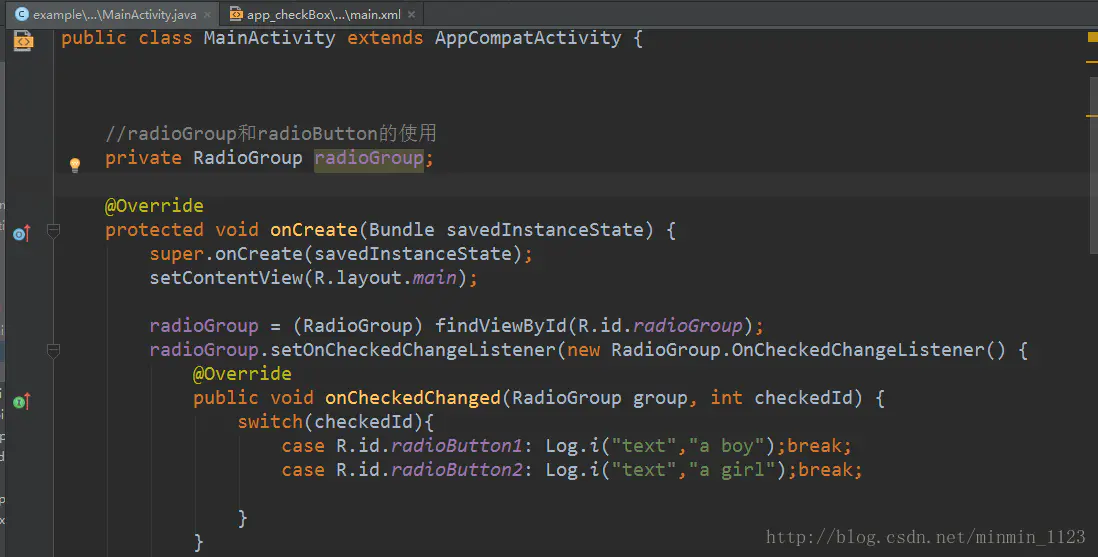Click the new keyword before RadioGroup.OnCheckedChangeListener
Image resolution: width=1098 pixels, height=557 pixels.
(583, 350)
